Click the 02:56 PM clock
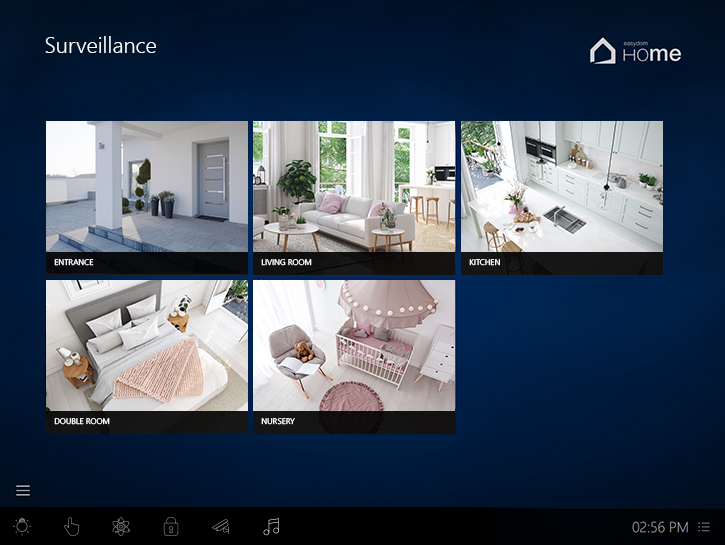Image resolution: width=725 pixels, height=545 pixels. [x=660, y=527]
